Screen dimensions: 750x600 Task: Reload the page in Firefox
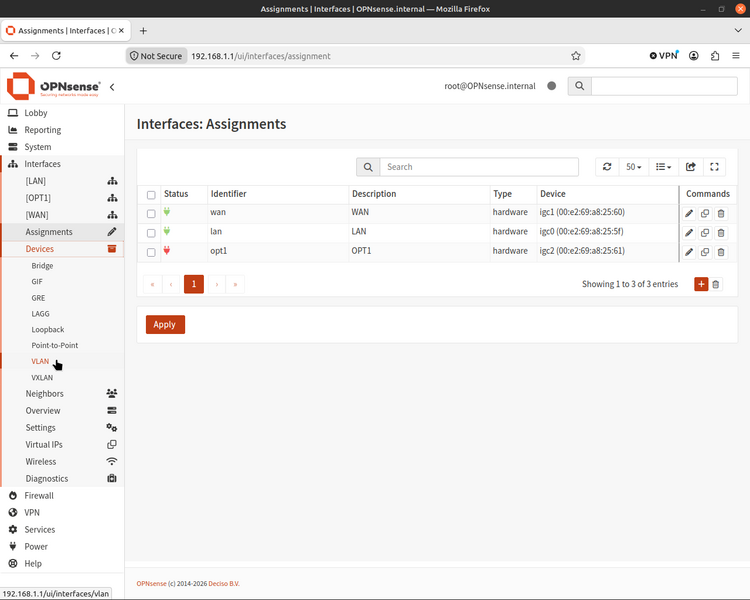(56, 56)
